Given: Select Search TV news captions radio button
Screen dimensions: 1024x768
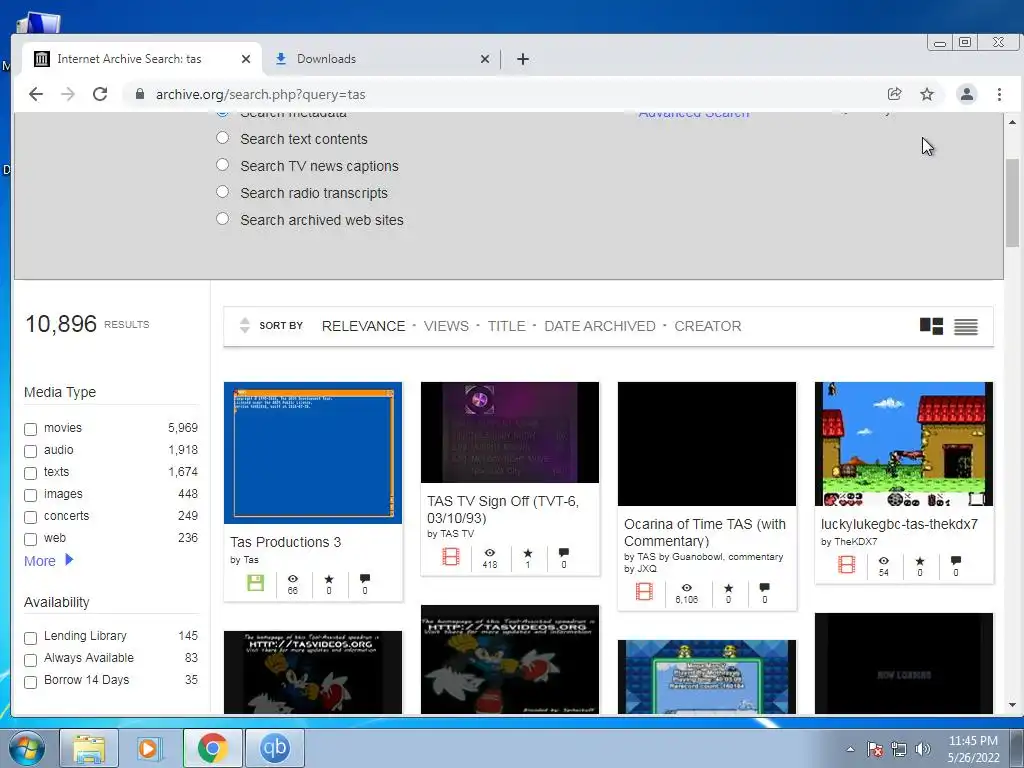Looking at the screenshot, I should 223,165.
